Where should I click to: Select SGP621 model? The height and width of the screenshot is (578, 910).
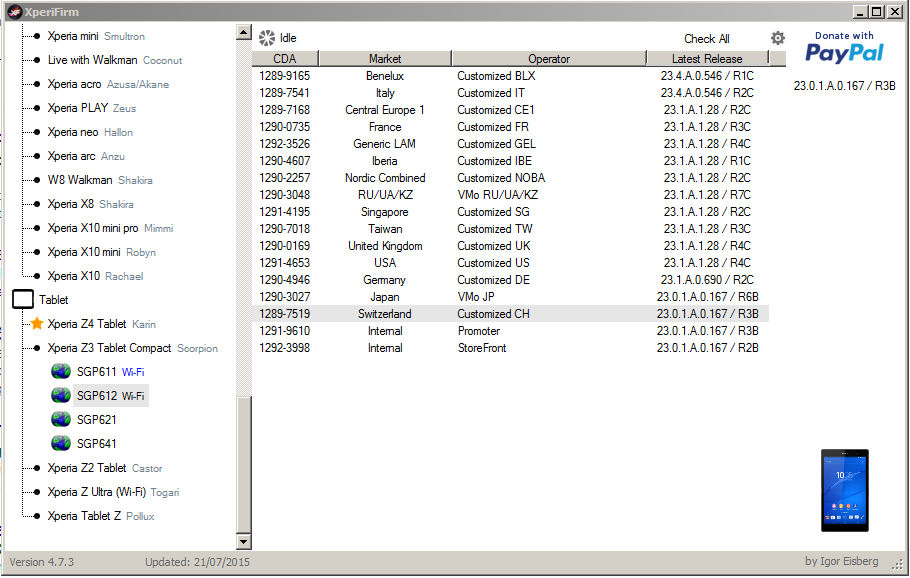click(96, 420)
